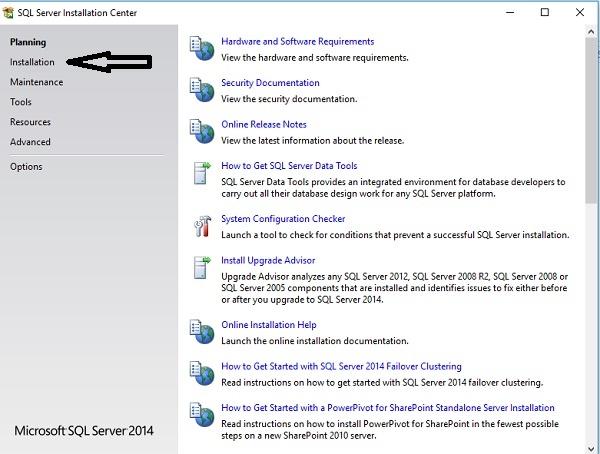
Task: Click the Security Documentation globe icon
Action: pyautogui.click(x=202, y=89)
